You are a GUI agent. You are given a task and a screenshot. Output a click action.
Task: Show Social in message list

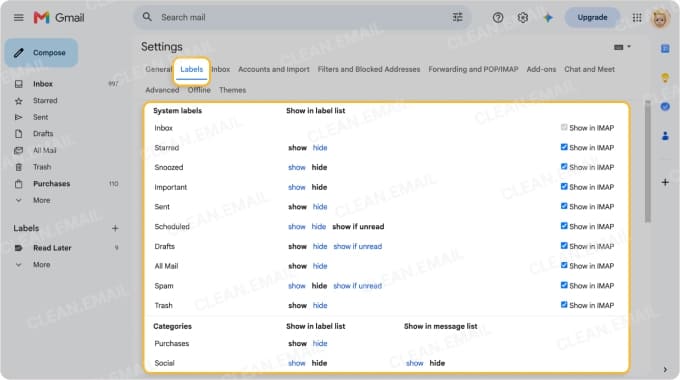pyautogui.click(x=415, y=364)
